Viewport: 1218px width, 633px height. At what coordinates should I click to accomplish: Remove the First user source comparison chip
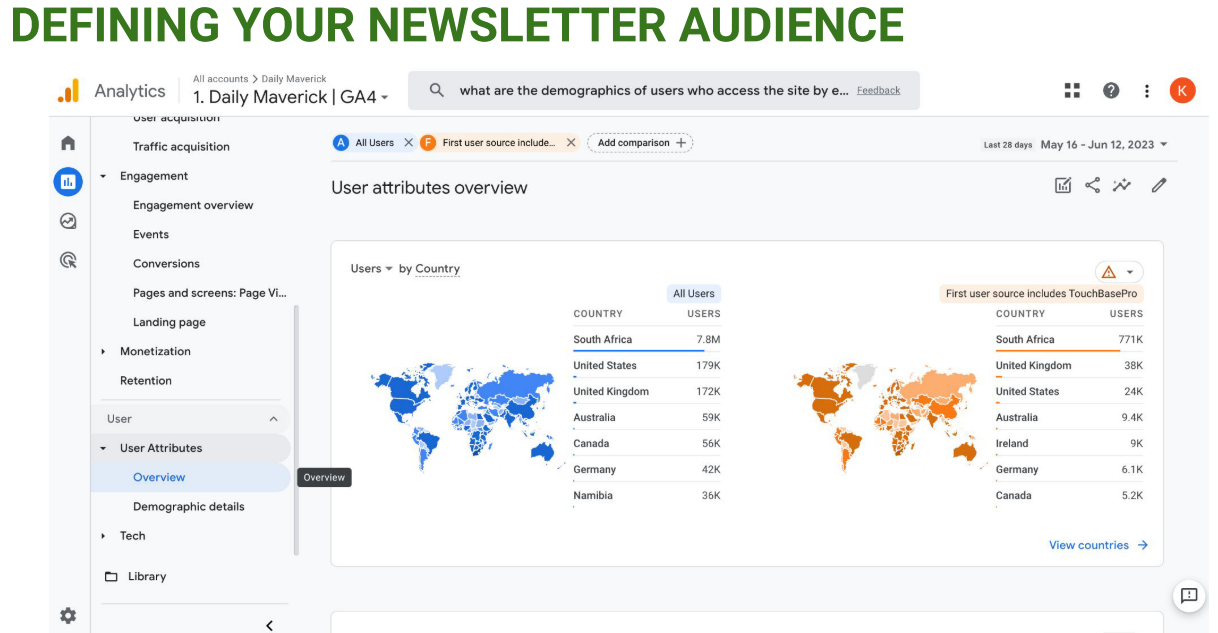click(x=571, y=143)
